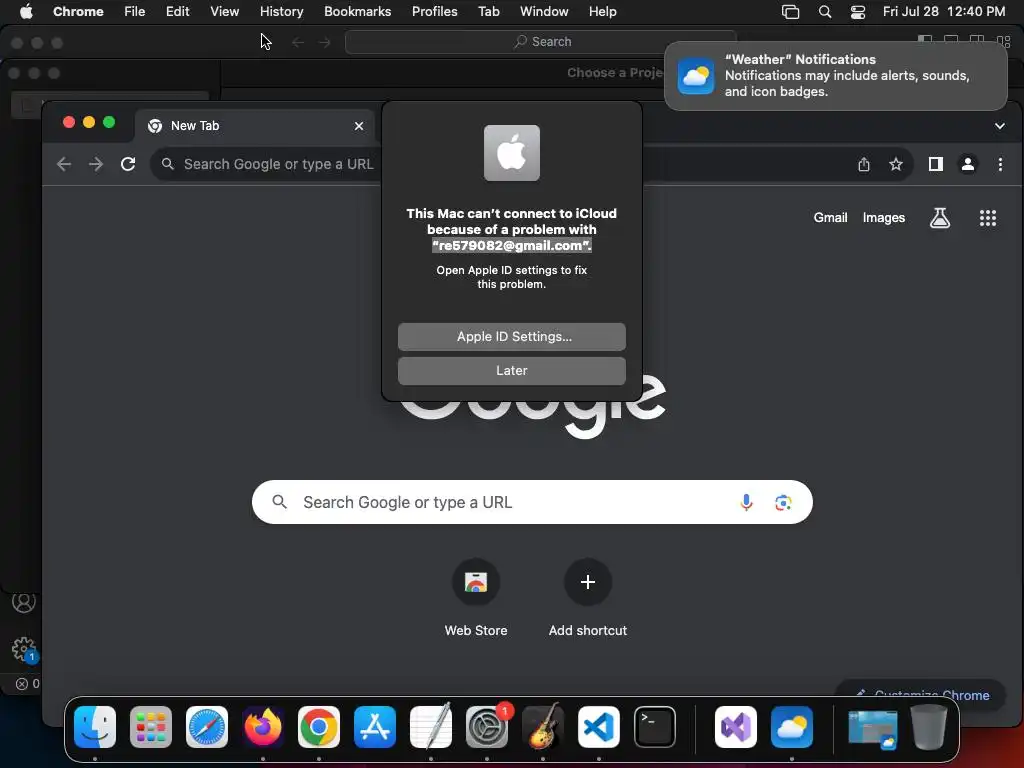This screenshot has width=1024, height=768.
Task: Open Accounts icon in VS Code window
Action: 24,601
